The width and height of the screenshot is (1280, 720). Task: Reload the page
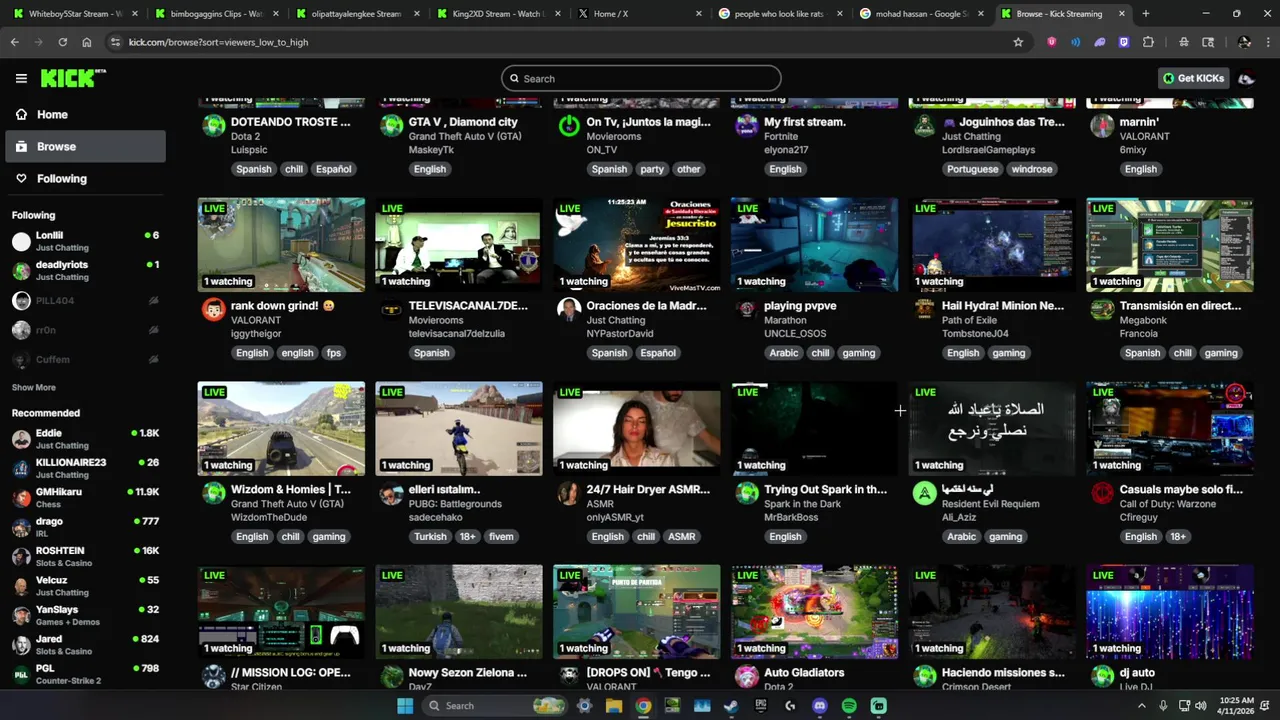pyautogui.click(x=62, y=42)
